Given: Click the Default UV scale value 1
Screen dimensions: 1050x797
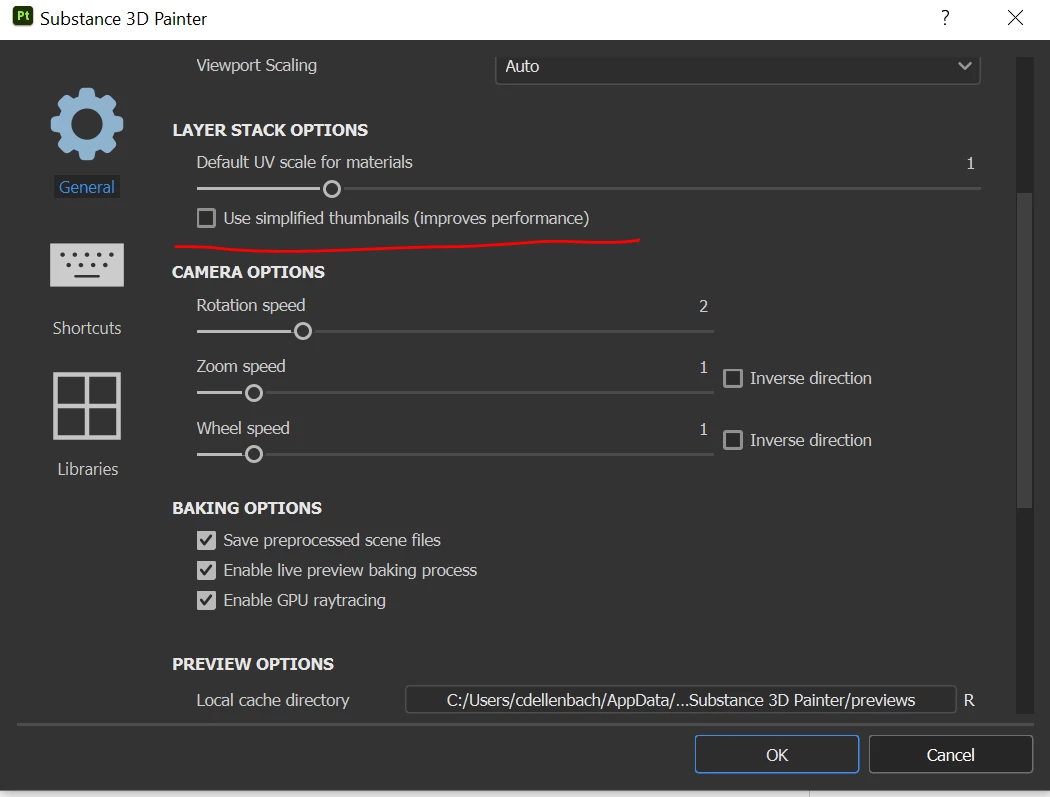Looking at the screenshot, I should coord(970,163).
